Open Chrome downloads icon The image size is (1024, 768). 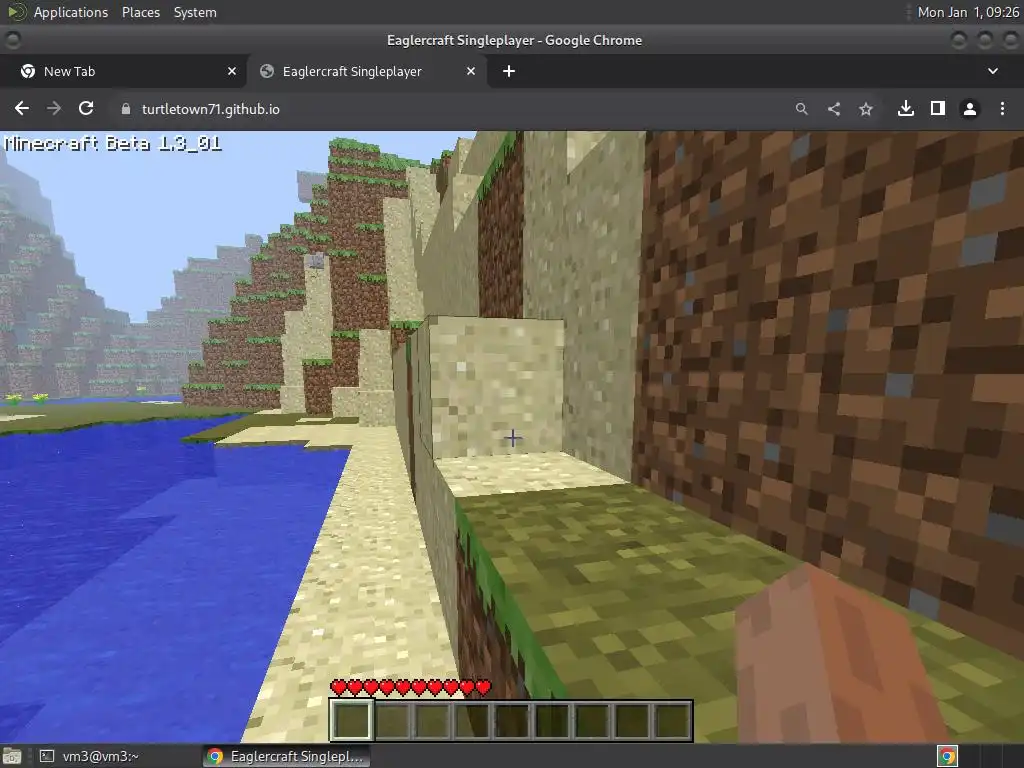click(x=906, y=108)
